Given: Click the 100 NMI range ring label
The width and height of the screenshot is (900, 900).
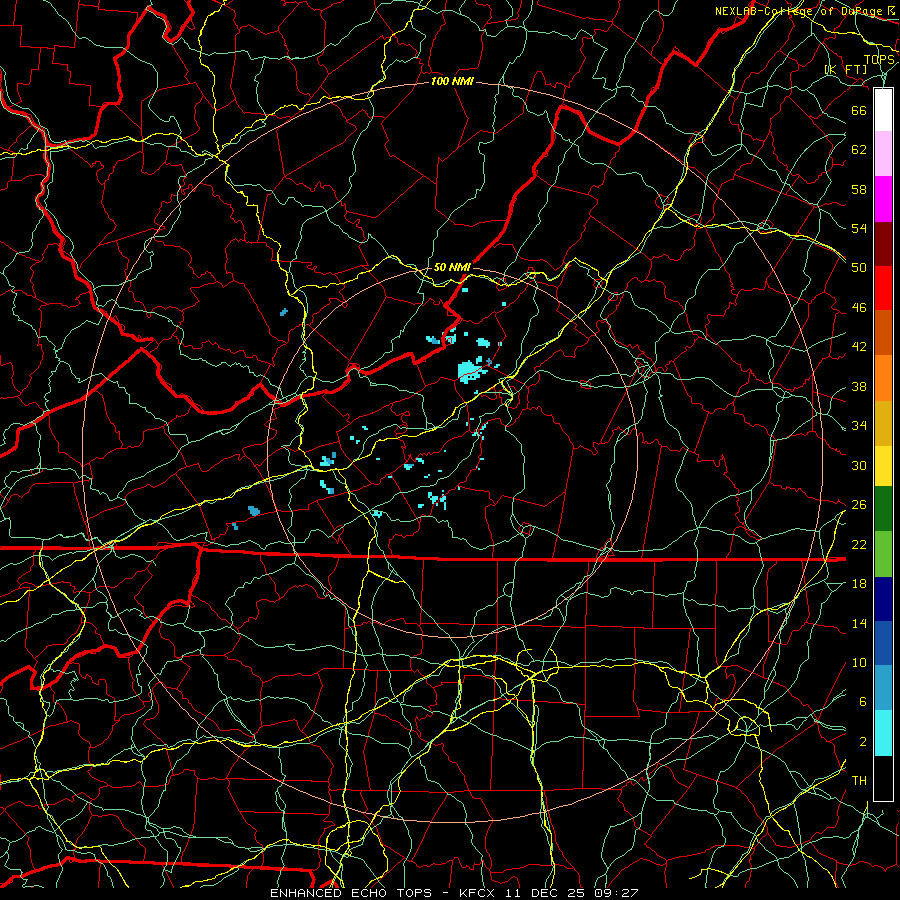Looking at the screenshot, I should 452,82.
